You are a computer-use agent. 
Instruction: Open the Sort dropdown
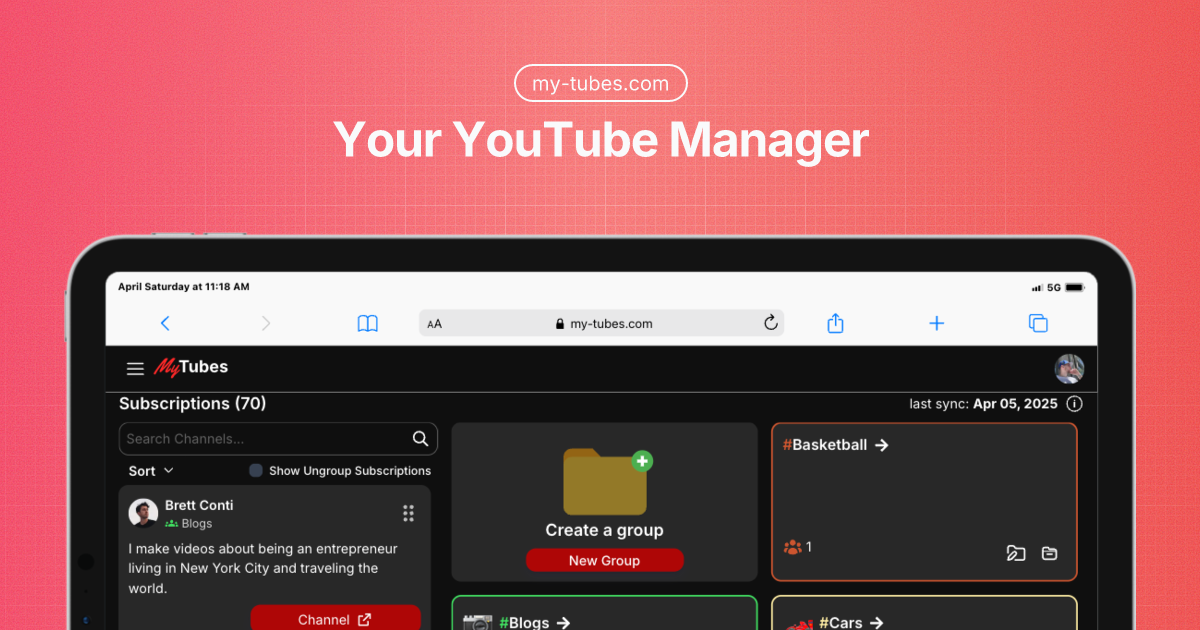click(x=148, y=470)
